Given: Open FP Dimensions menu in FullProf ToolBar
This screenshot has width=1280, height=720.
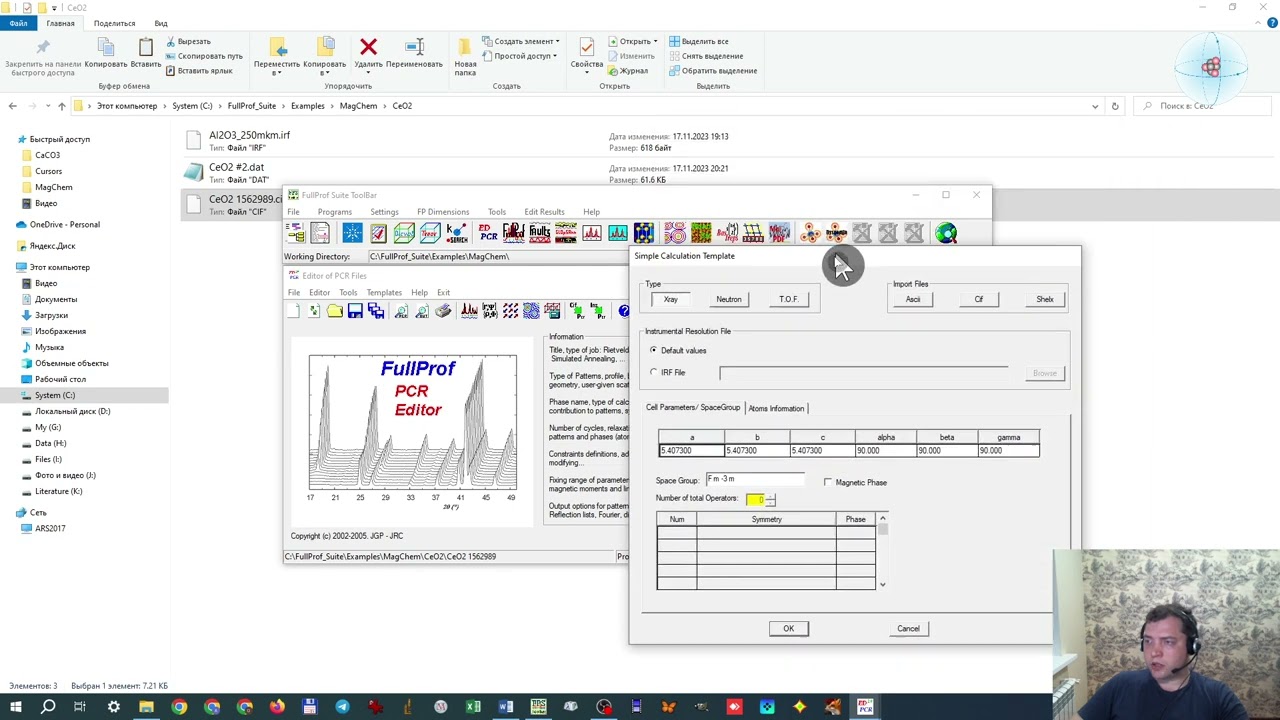Looking at the screenshot, I should (x=443, y=212).
